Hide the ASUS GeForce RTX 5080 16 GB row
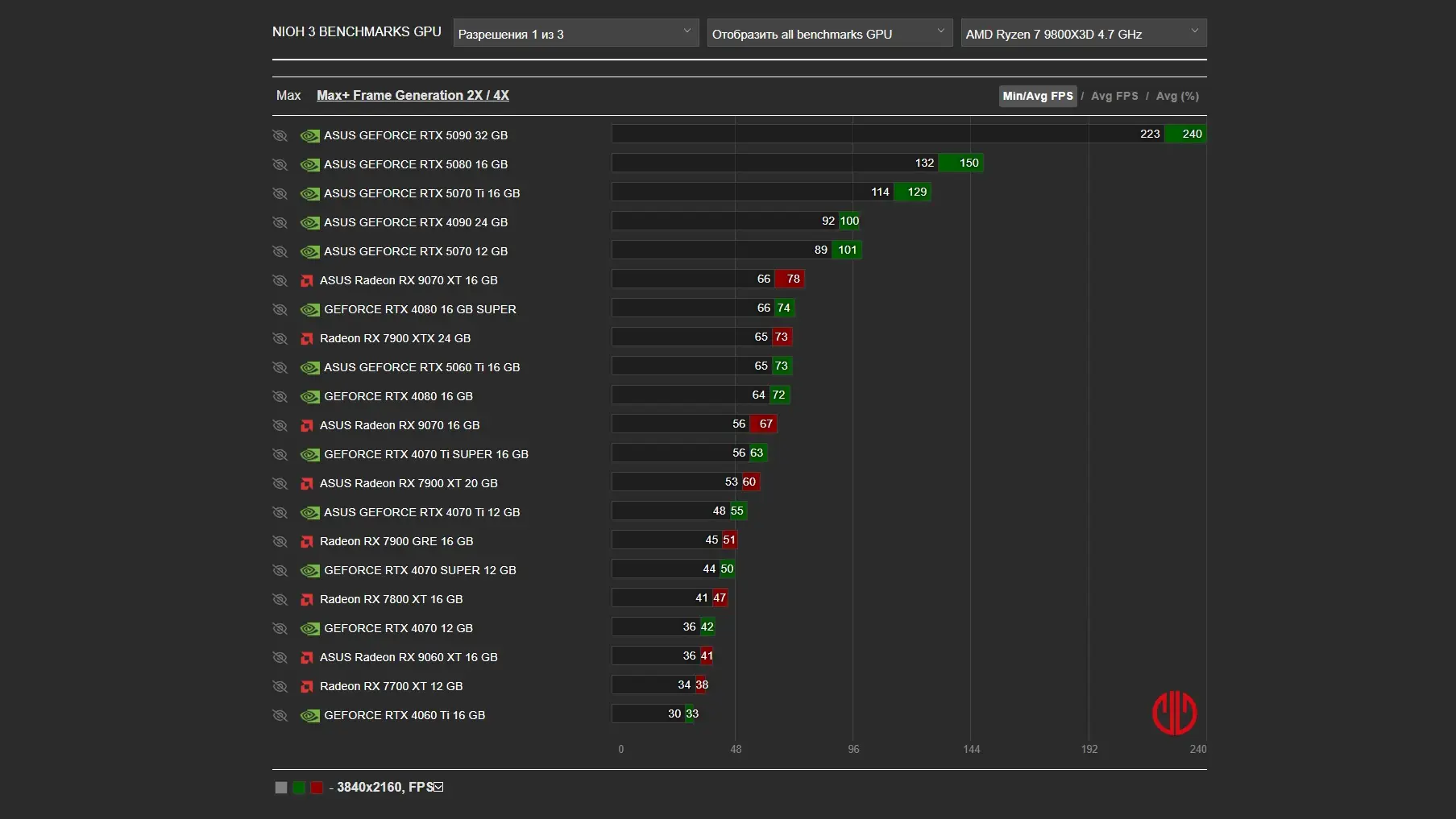Screen dimensions: 1456x819 pyautogui.click(x=280, y=164)
